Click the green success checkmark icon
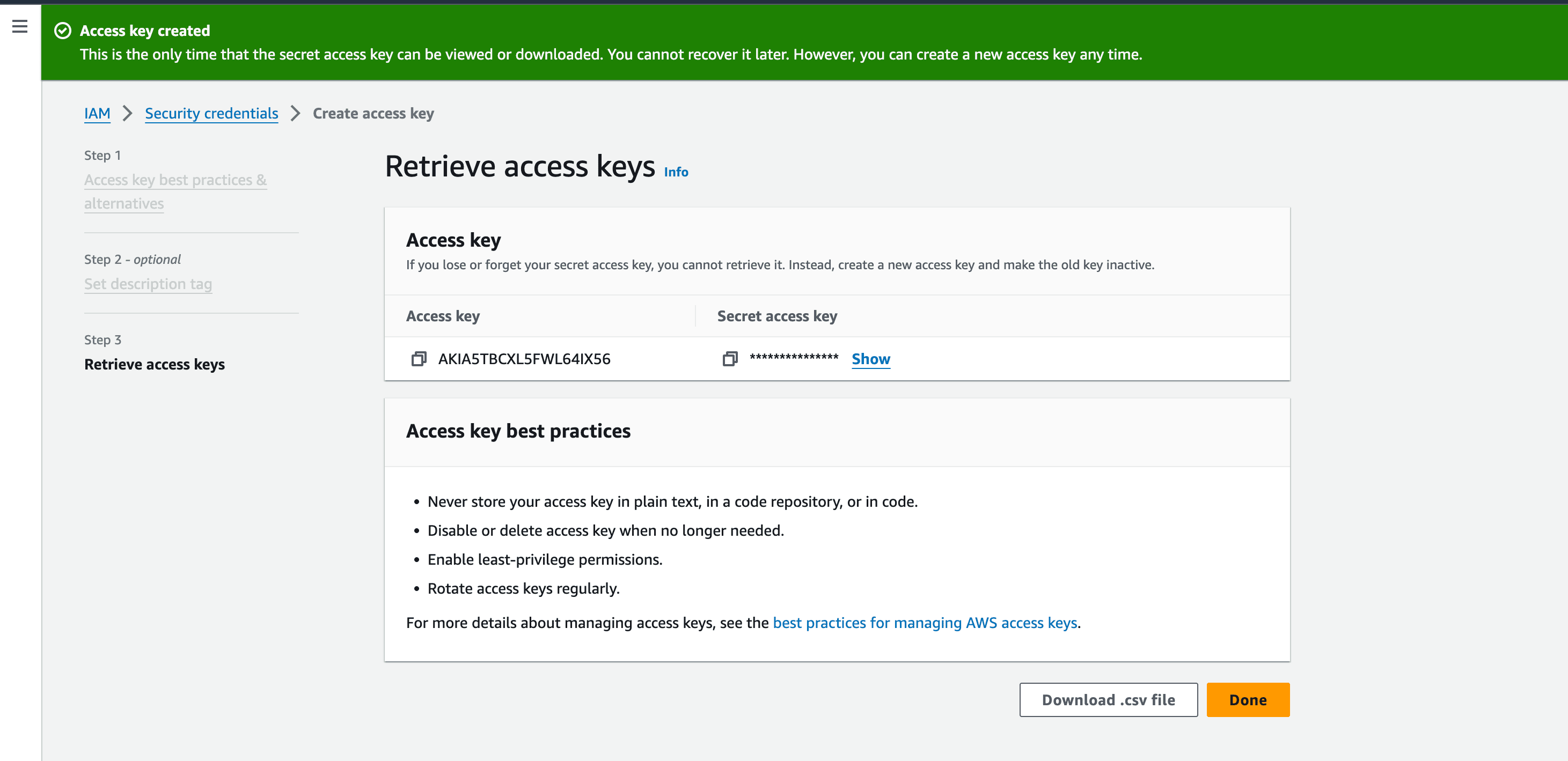1568x761 pixels. pos(63,31)
